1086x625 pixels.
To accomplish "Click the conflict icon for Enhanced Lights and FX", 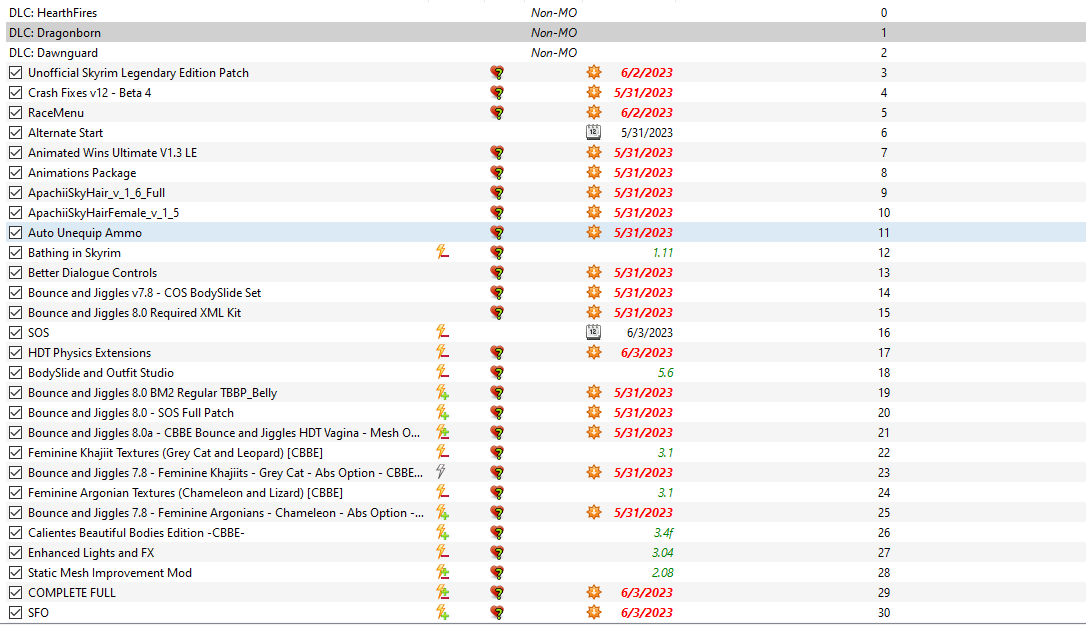I will click(x=442, y=553).
